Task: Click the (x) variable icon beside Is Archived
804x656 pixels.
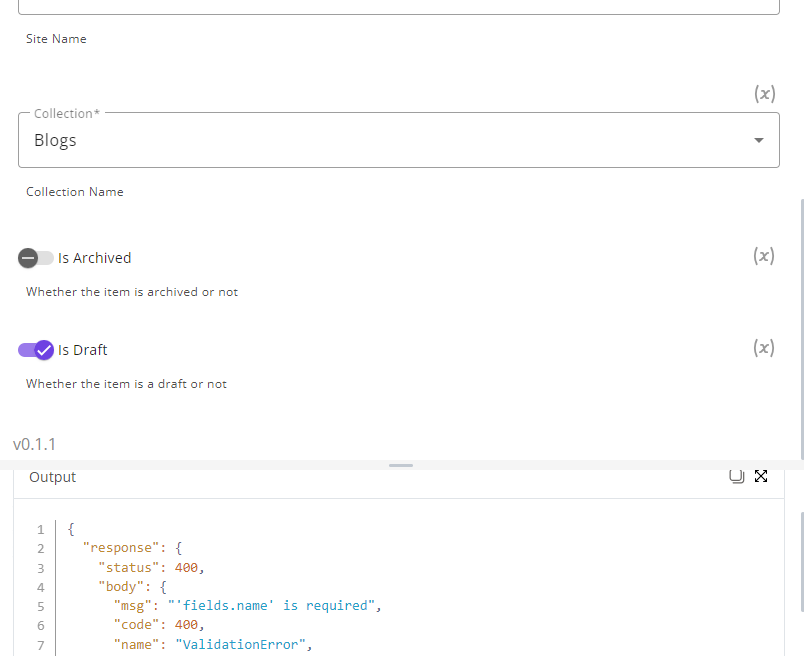Action: click(763, 256)
